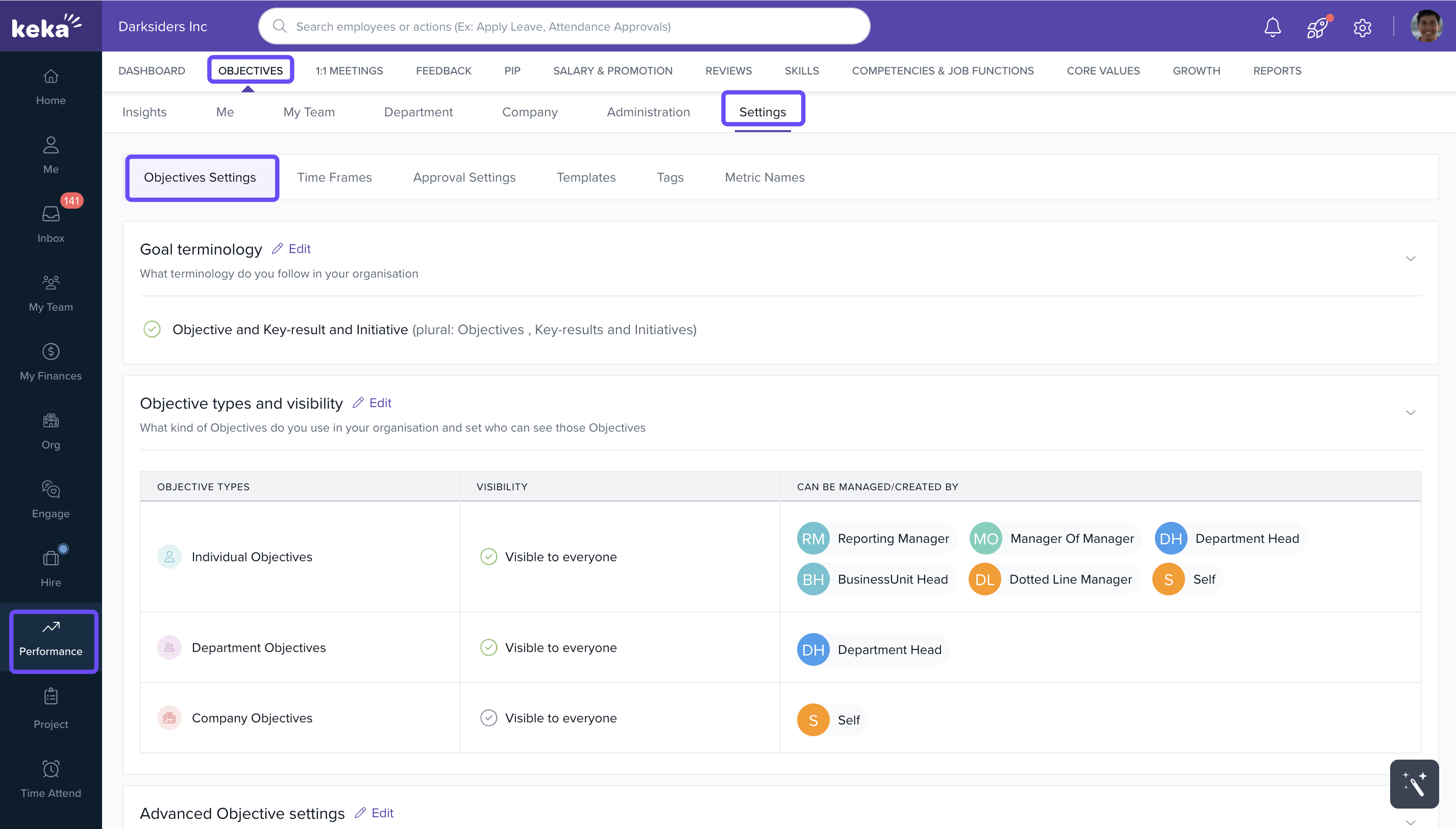Image resolution: width=1456 pixels, height=829 pixels.
Task: Open the settings gear icon
Action: click(x=1362, y=27)
